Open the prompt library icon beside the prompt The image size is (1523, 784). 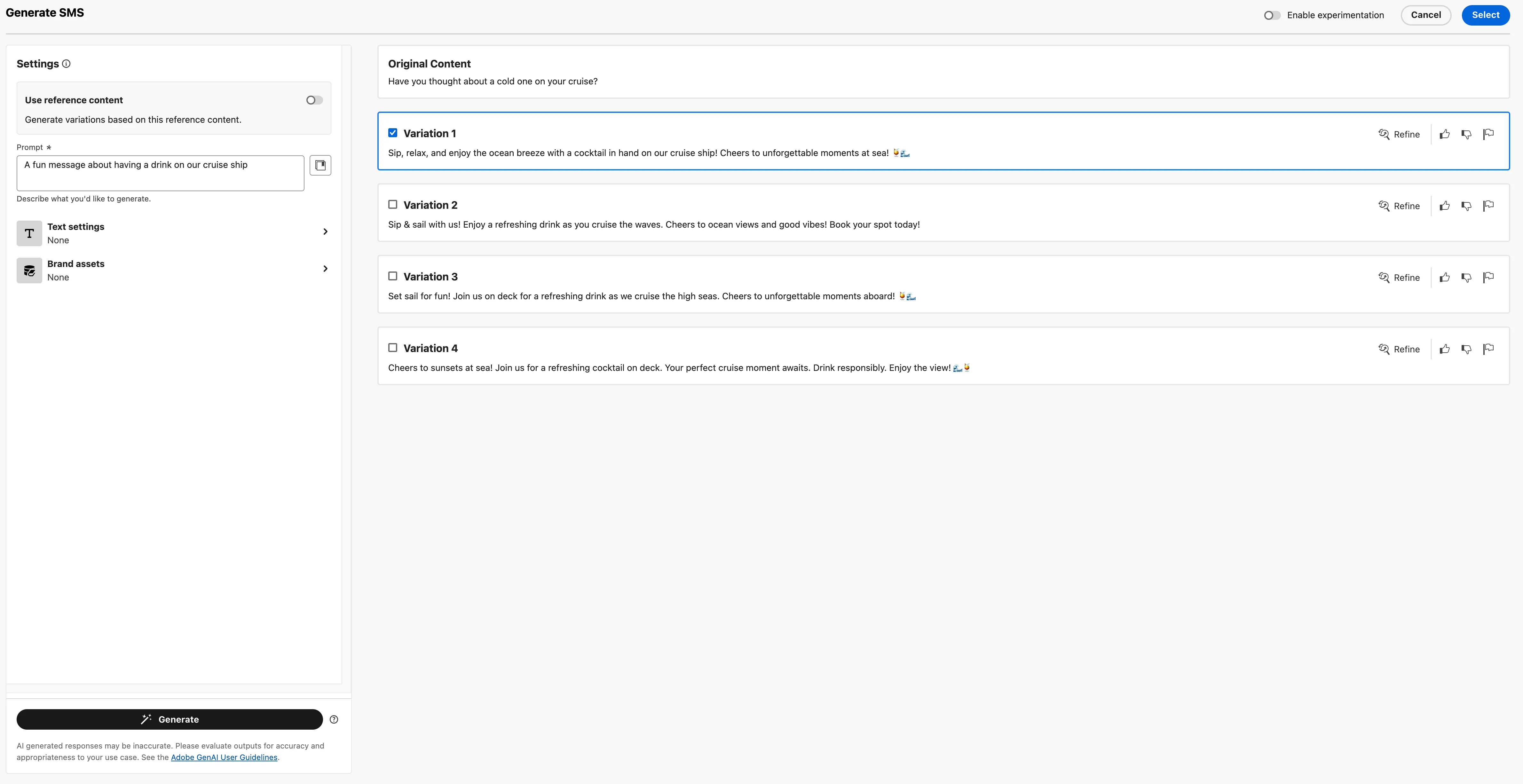pos(320,165)
